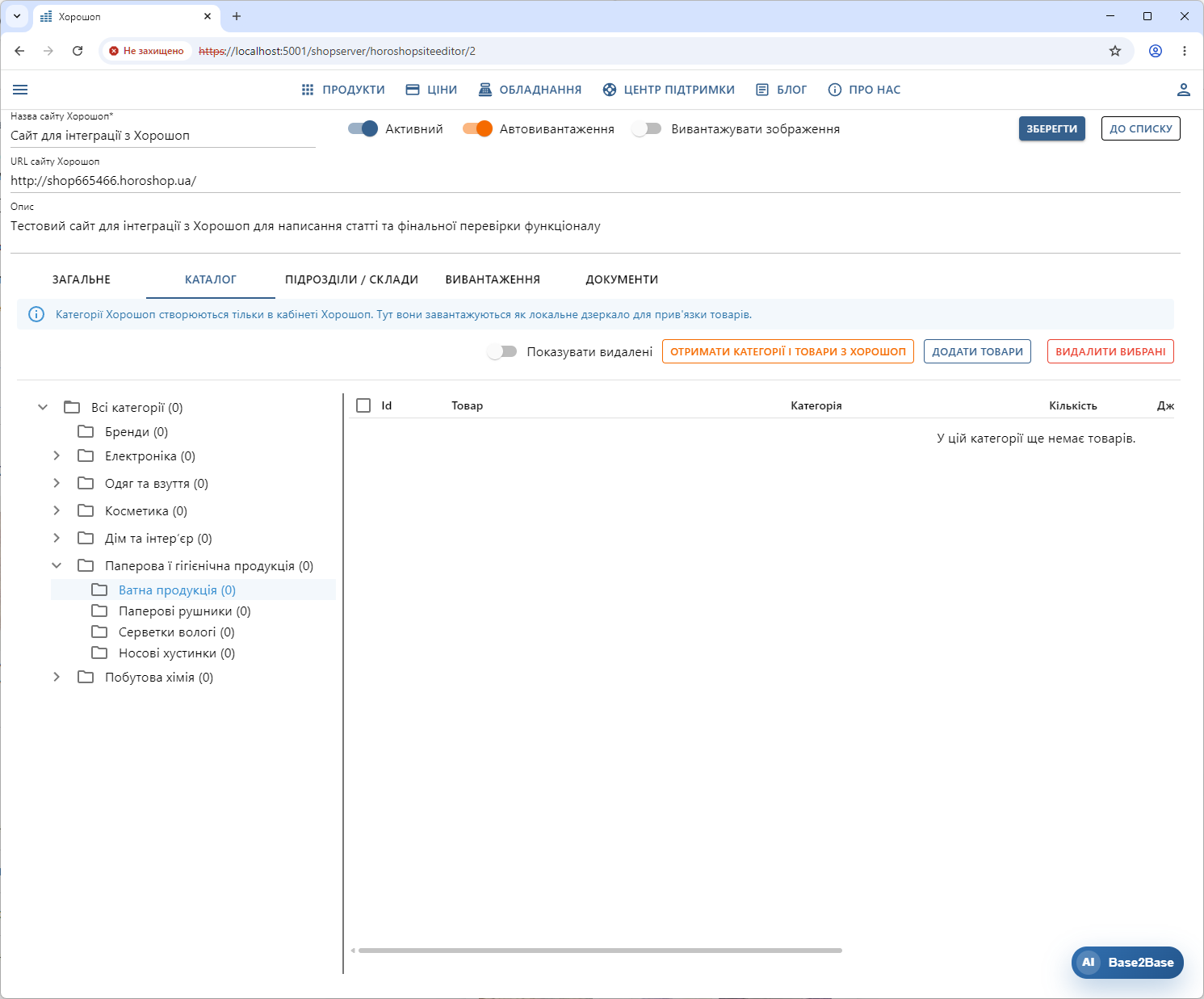Expand the Побутова хімія category
Screen dimensions: 1204x999
(x=57, y=677)
